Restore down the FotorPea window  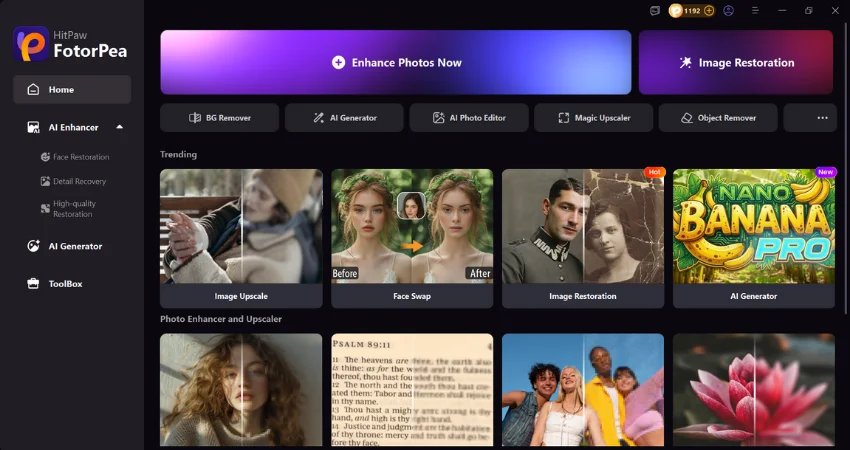pyautogui.click(x=809, y=10)
